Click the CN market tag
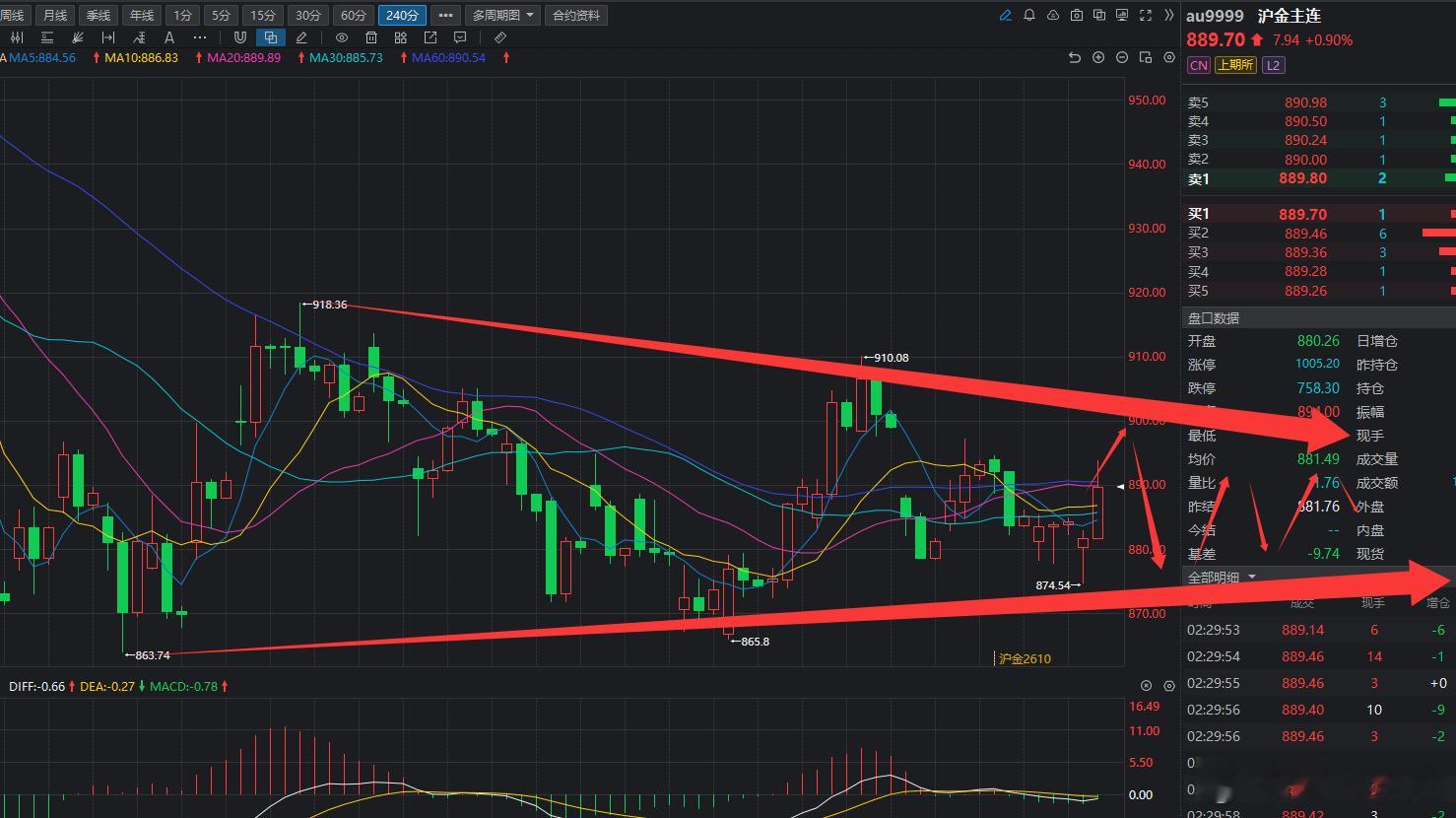 (x=1198, y=65)
